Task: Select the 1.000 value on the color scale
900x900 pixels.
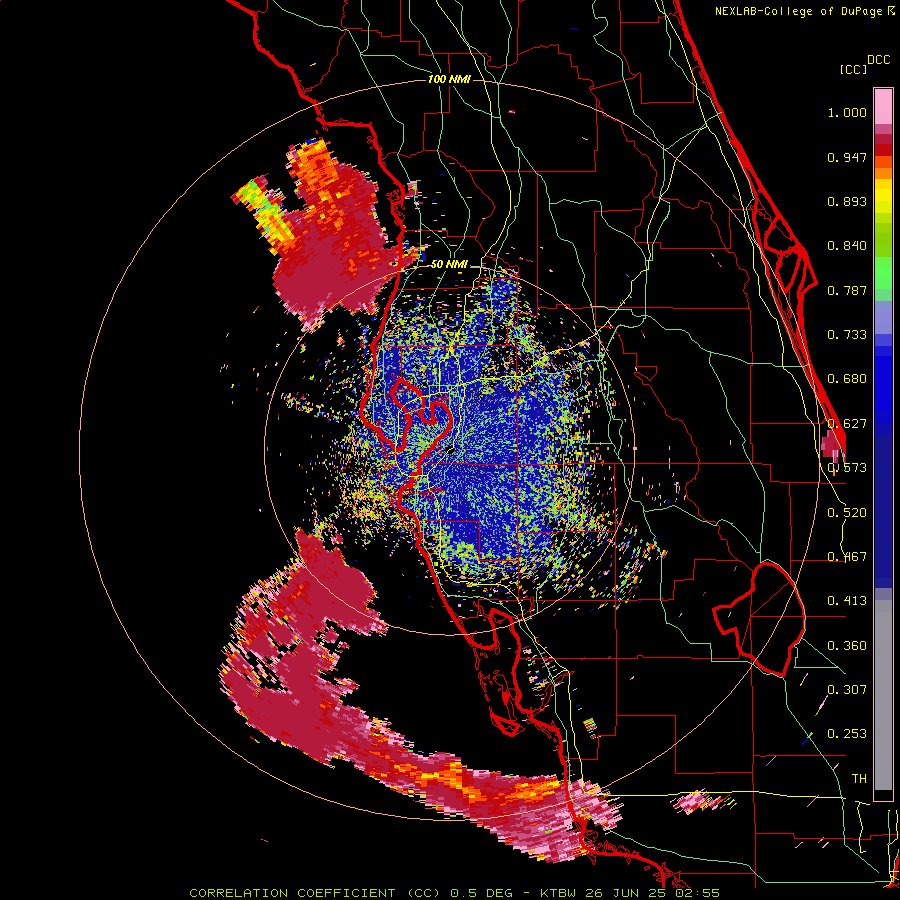Action: tap(847, 112)
